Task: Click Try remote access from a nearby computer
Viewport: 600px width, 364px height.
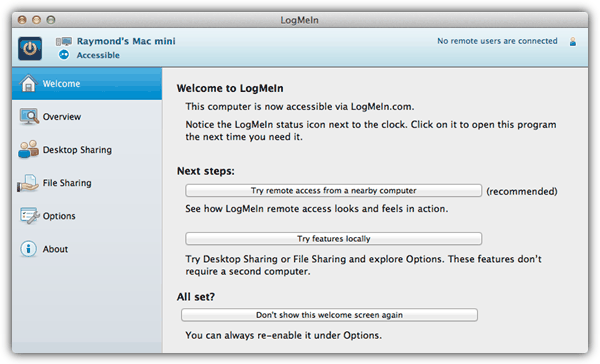Action: (x=333, y=191)
